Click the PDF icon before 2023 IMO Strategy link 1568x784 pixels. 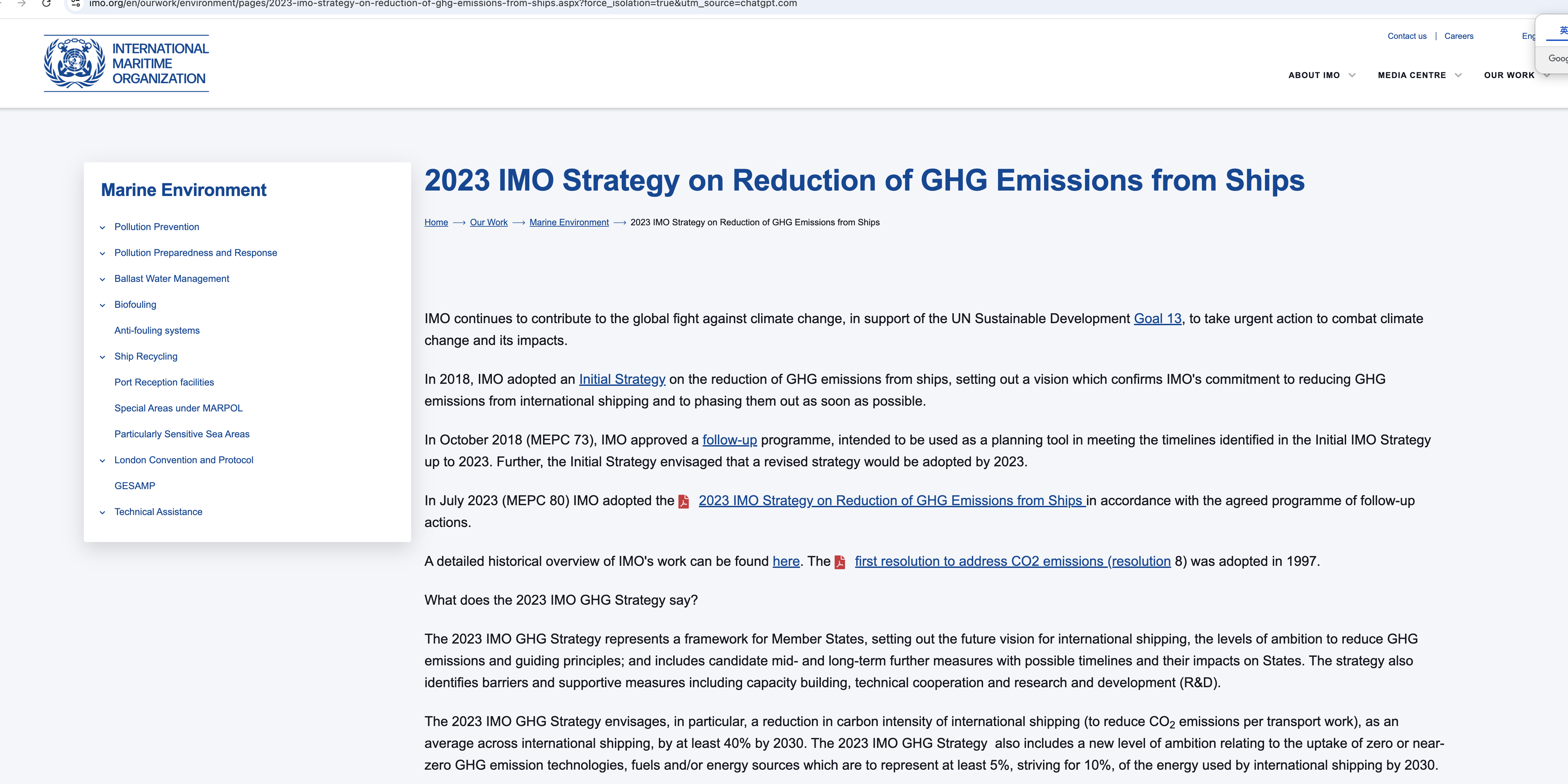pyautogui.click(x=684, y=501)
